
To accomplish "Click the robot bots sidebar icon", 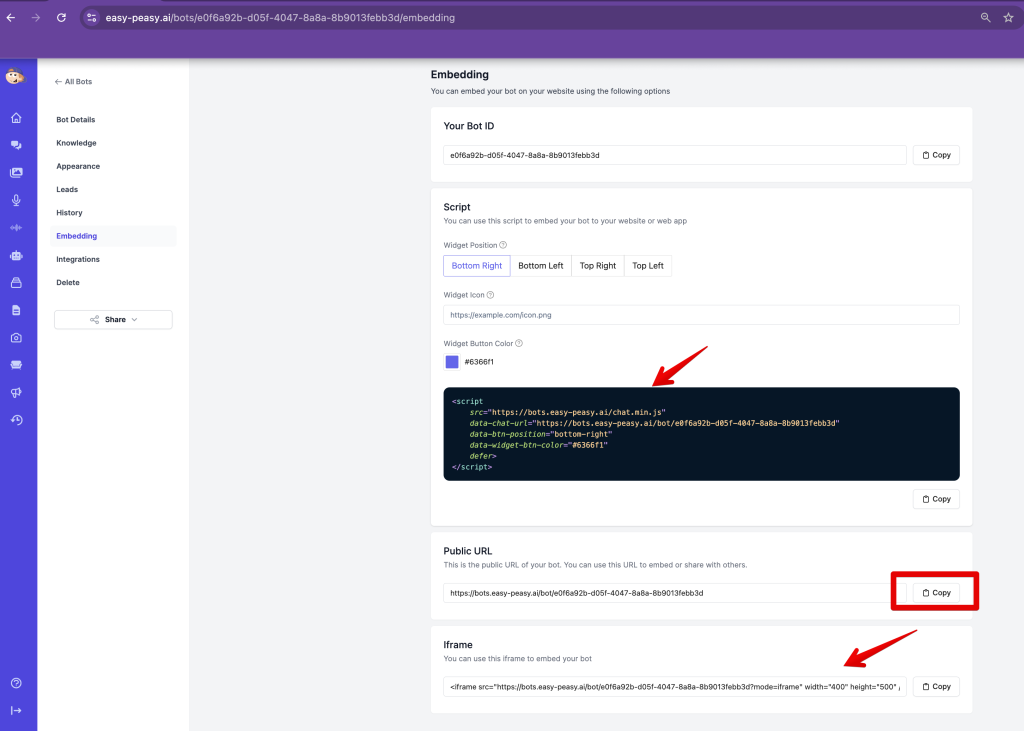I will click(x=16, y=255).
